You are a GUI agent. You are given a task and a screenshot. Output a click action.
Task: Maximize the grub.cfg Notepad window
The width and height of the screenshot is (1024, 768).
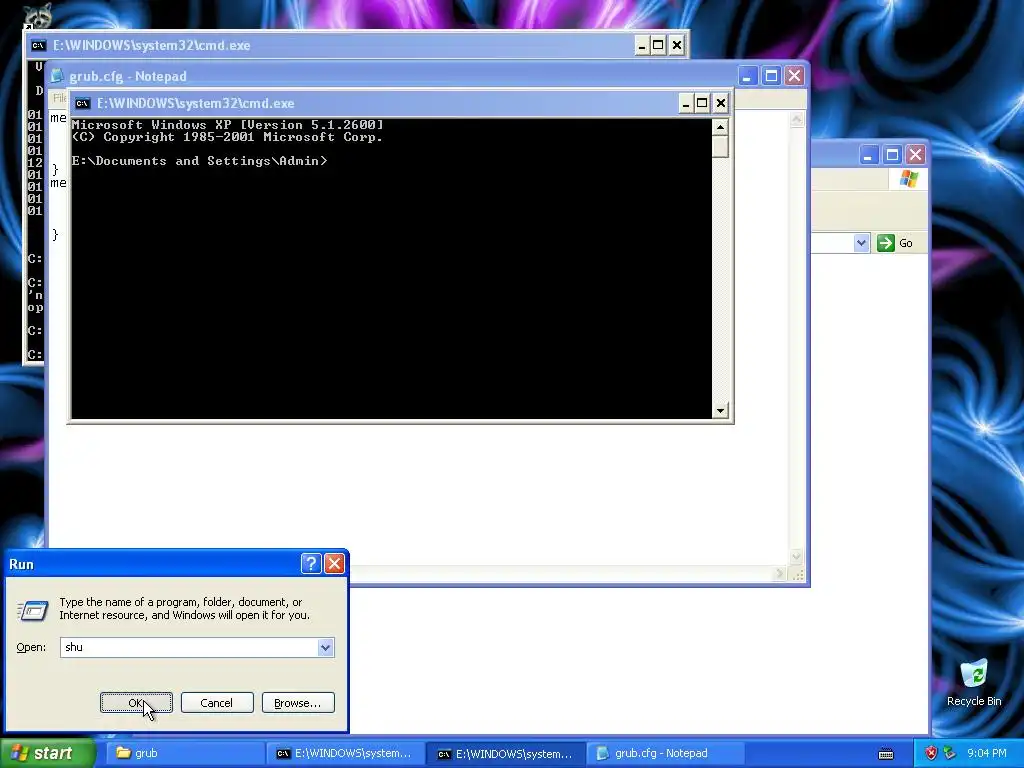(771, 76)
